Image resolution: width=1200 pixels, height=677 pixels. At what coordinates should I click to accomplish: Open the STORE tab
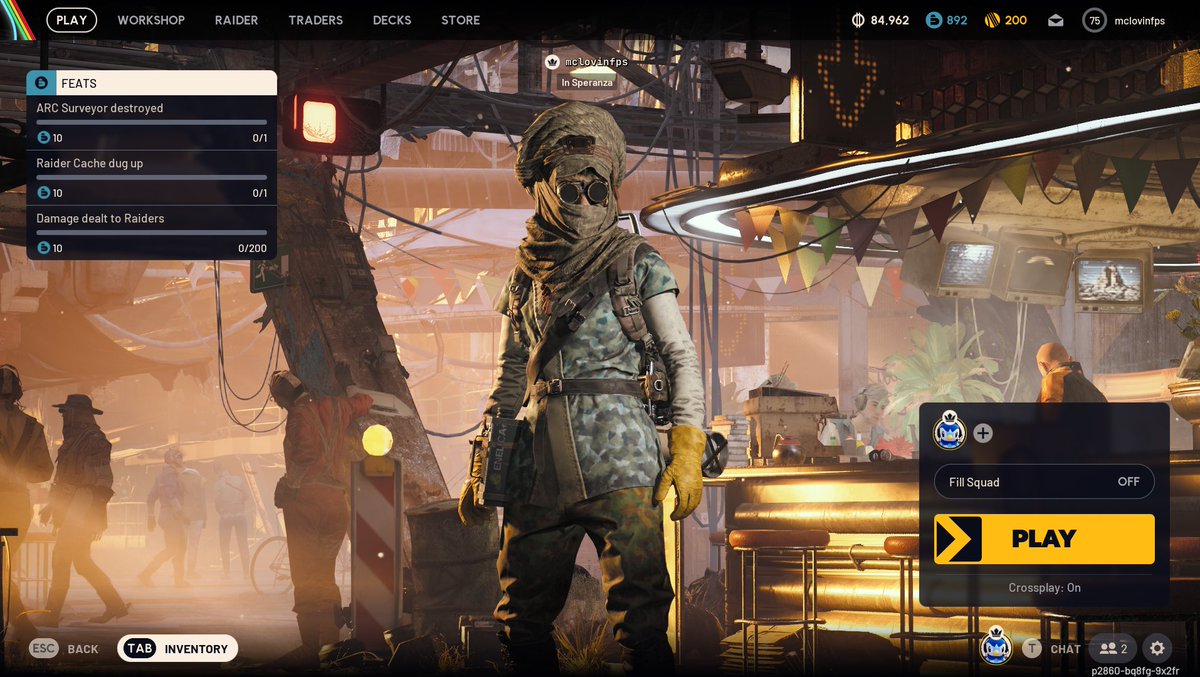coord(460,20)
